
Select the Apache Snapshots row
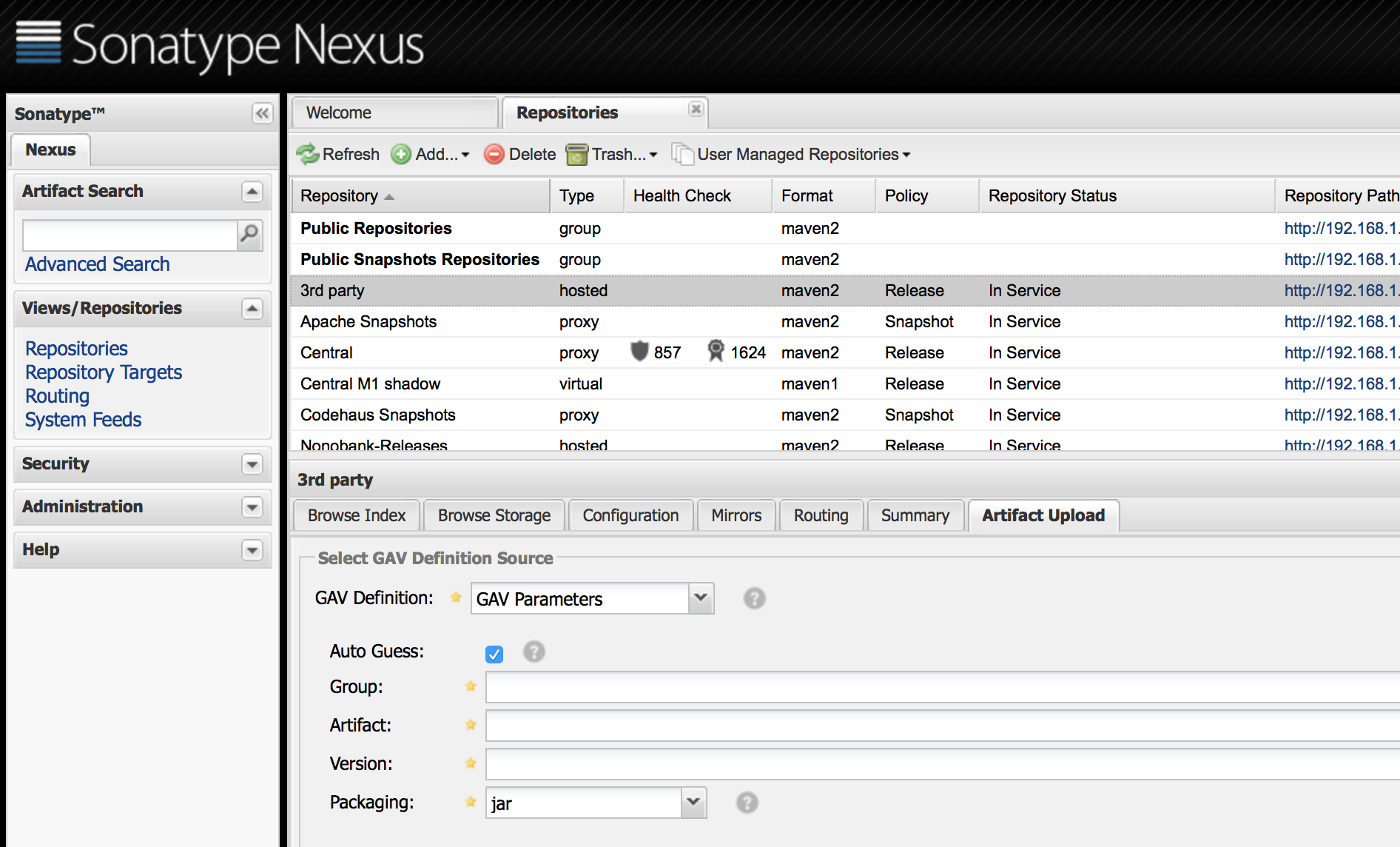click(x=844, y=321)
